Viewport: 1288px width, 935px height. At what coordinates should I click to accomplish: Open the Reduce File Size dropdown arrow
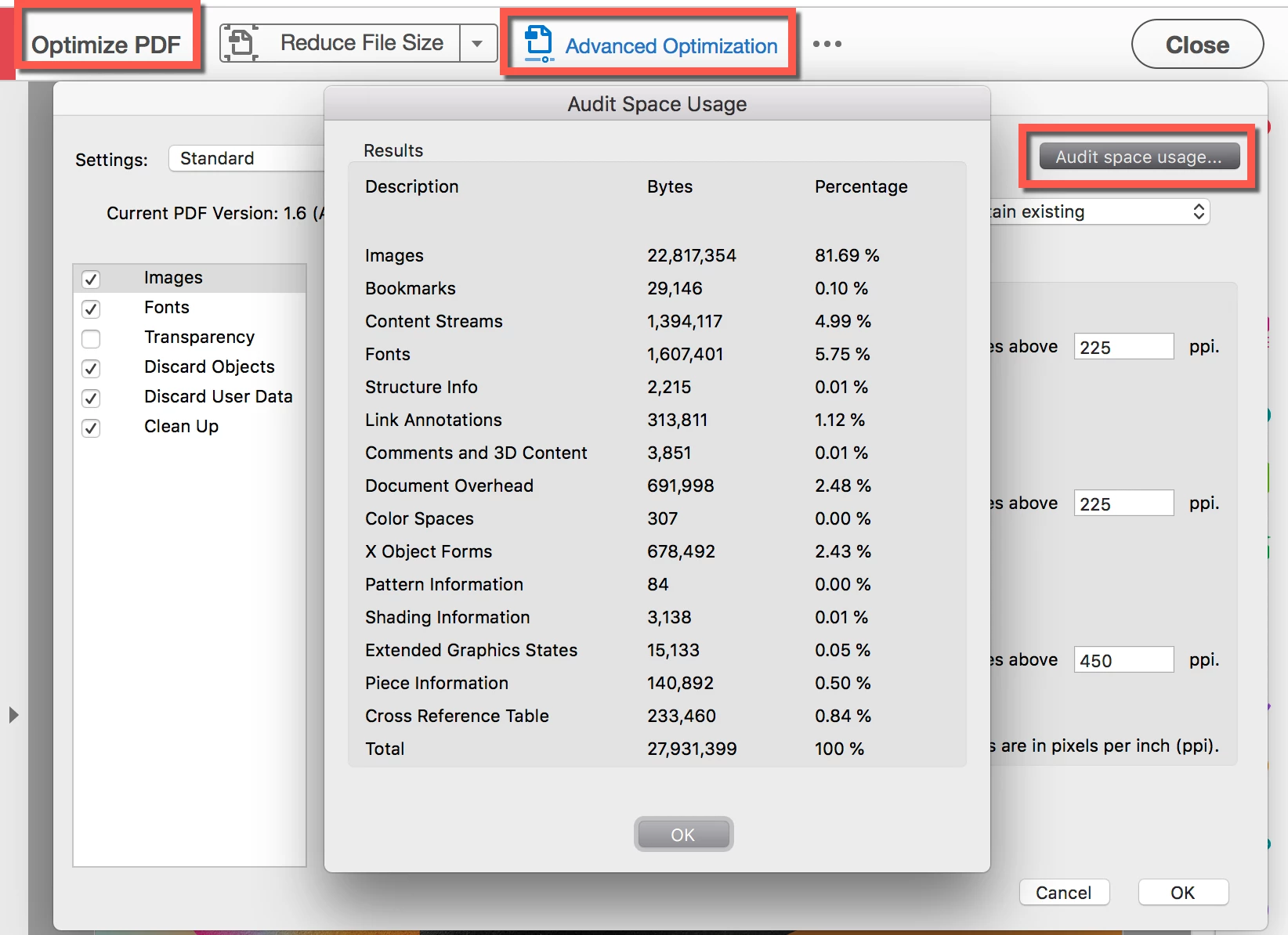(x=477, y=43)
